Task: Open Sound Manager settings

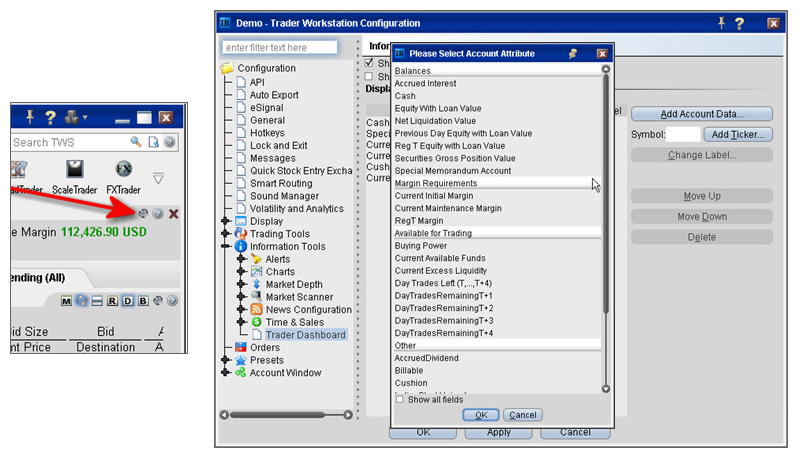Action: tap(284, 196)
